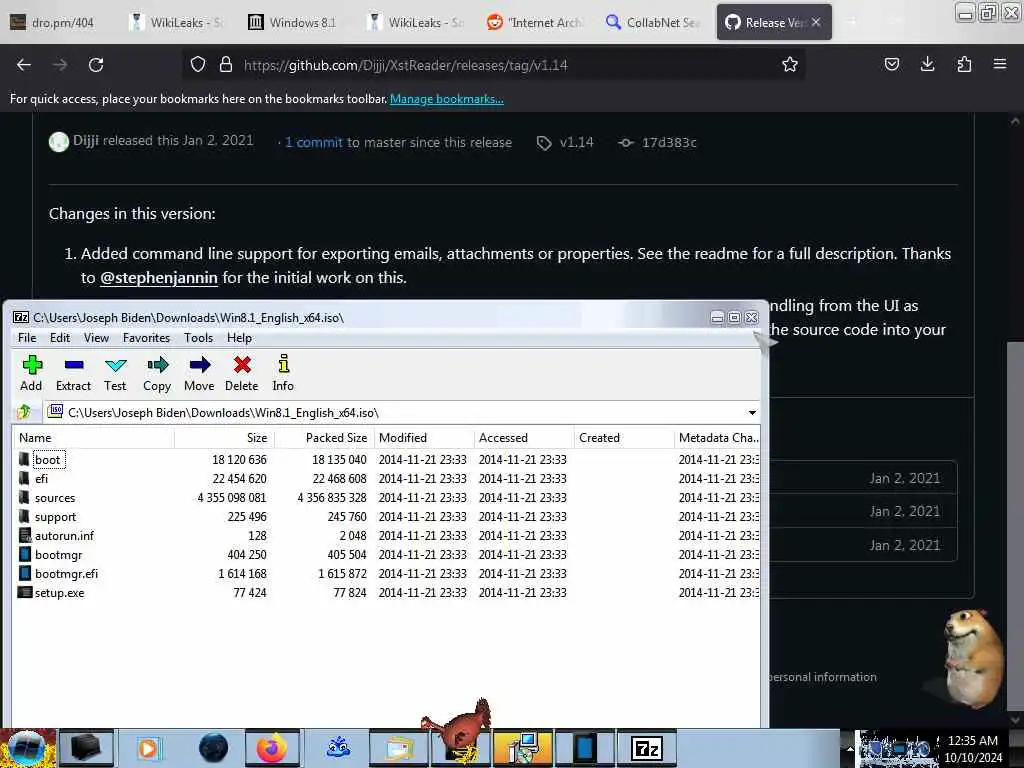
Task: Open commit 17d383c link
Action: pos(669,142)
